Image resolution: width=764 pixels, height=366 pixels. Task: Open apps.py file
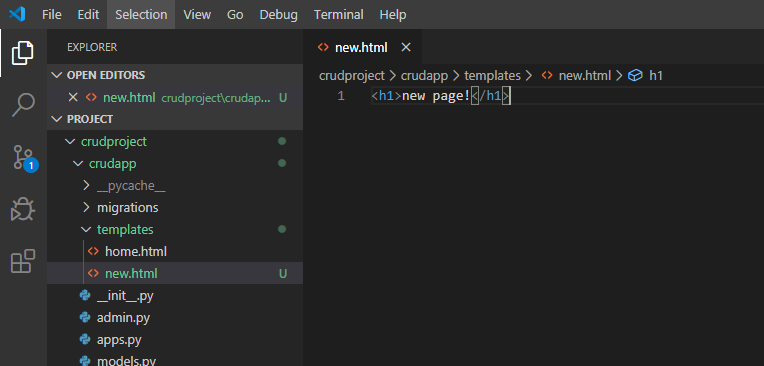coord(119,340)
